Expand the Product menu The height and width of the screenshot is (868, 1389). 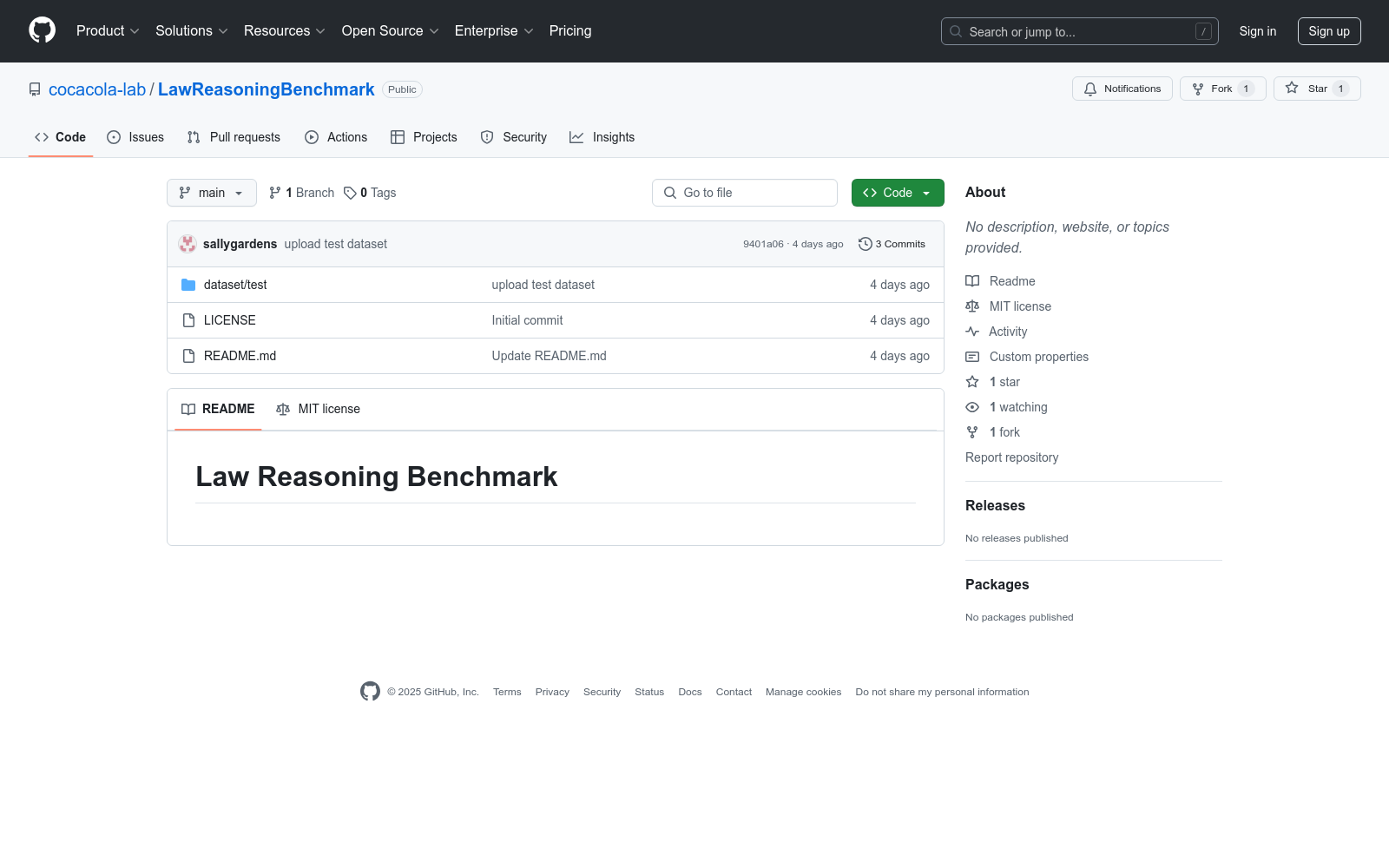(x=108, y=30)
